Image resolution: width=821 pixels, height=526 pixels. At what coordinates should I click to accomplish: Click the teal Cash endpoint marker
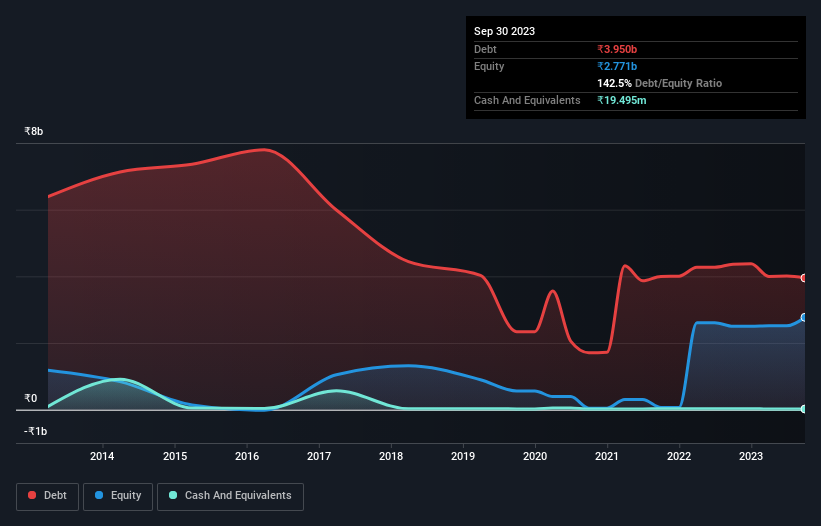pyautogui.click(x=804, y=409)
